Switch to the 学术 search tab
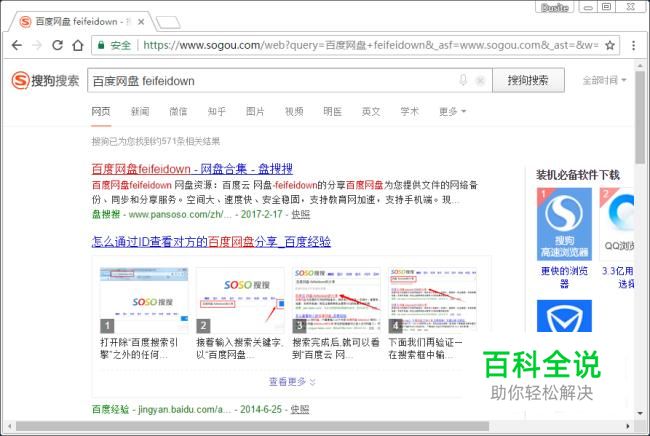 tap(410, 111)
